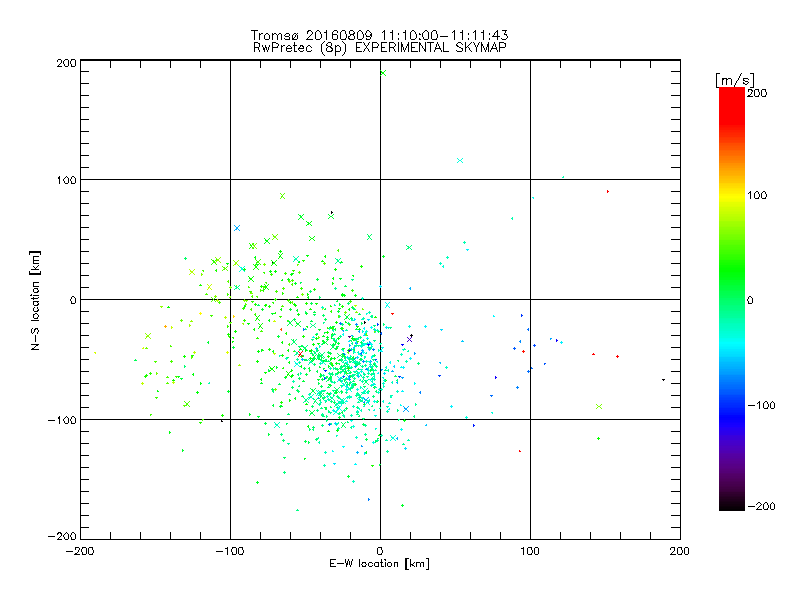Screen dimensions: 800x600
Task: Click the title line 'Tromsø 20160809 11:10:00-11:11:43'
Action: click(379, 35)
